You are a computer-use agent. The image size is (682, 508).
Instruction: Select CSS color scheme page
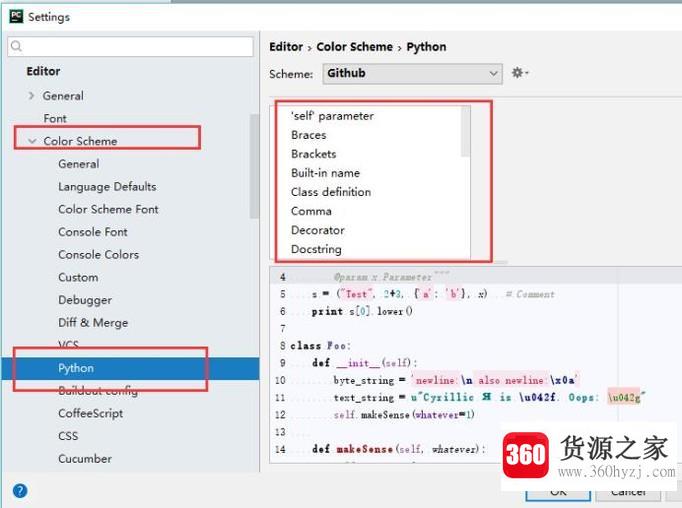click(68, 436)
